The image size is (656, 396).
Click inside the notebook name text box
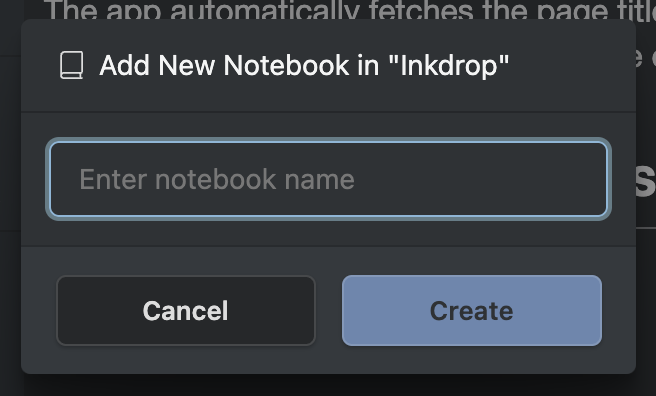coord(328,179)
